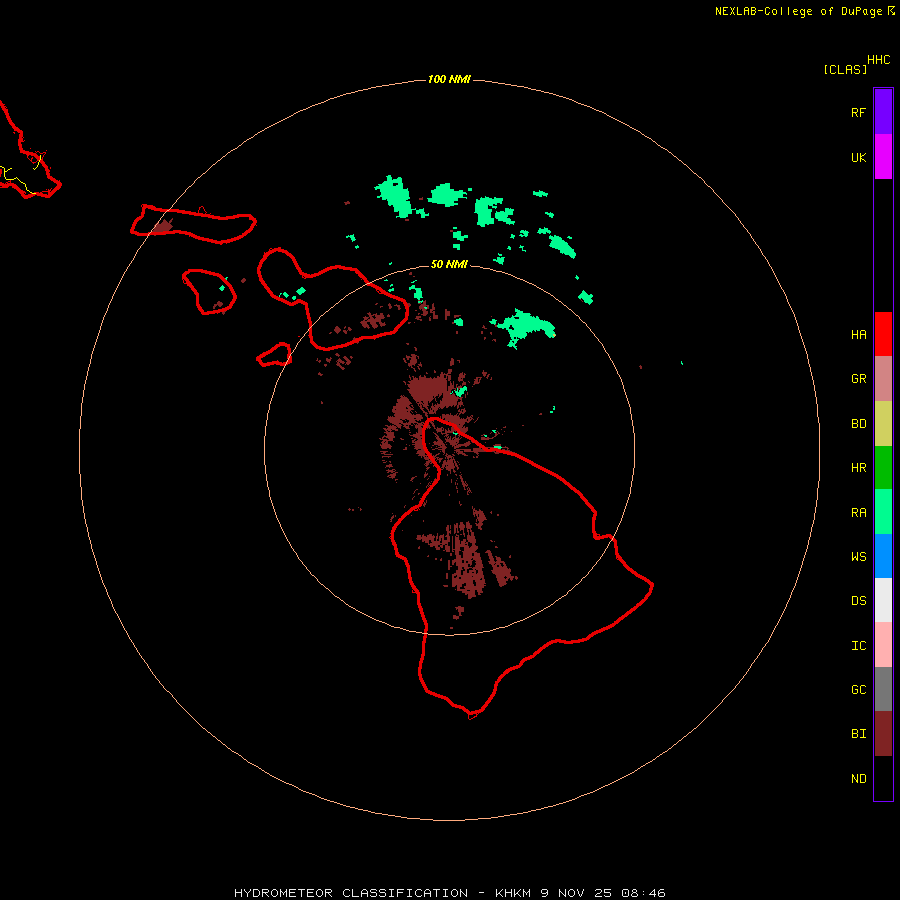Click the RA light-green legend swatch

[x=883, y=512]
